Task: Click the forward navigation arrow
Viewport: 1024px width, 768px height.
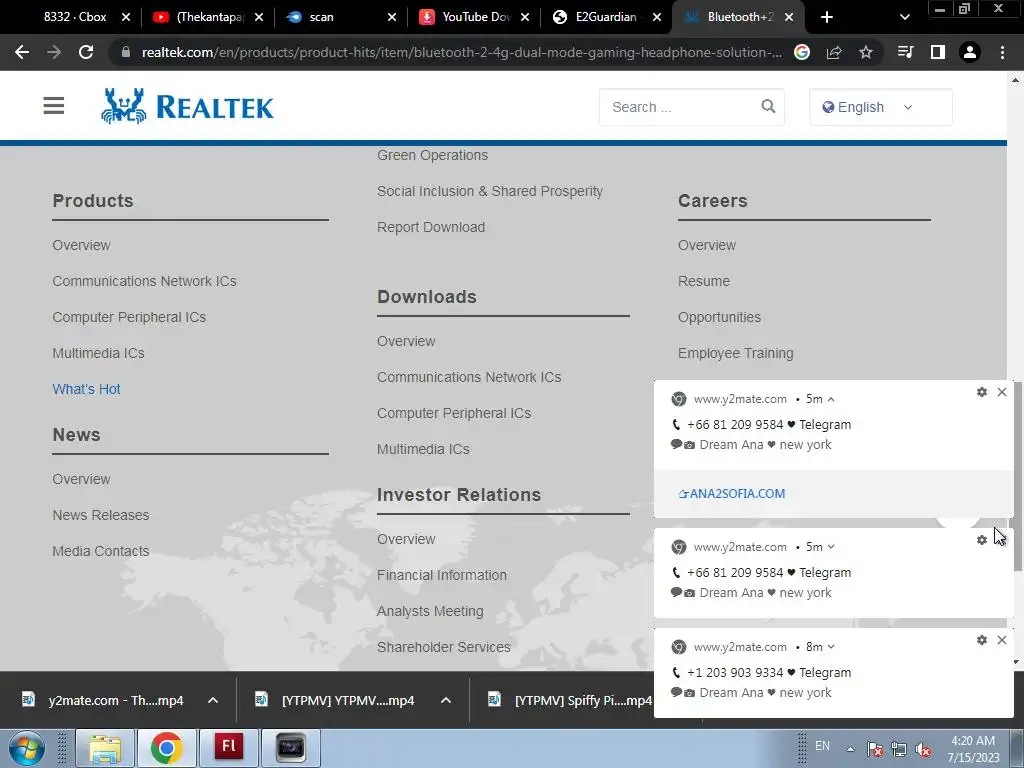Action: pyautogui.click(x=54, y=52)
